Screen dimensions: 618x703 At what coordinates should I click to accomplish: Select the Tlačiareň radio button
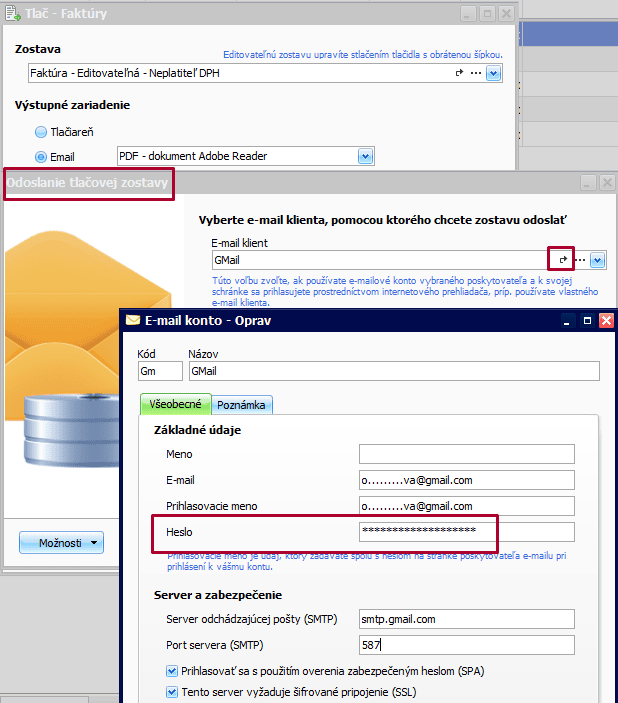pyautogui.click(x=41, y=132)
